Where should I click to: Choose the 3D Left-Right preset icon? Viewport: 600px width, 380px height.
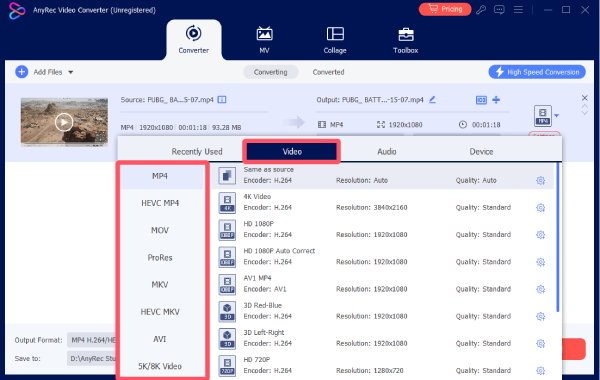(x=227, y=339)
